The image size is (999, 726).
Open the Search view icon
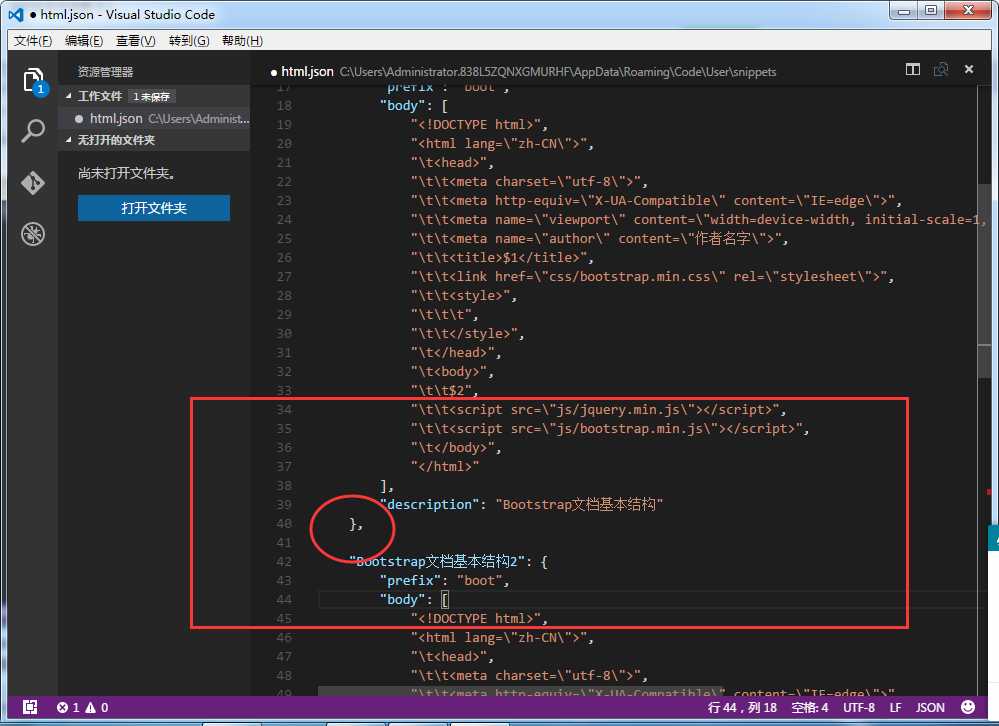click(32, 131)
